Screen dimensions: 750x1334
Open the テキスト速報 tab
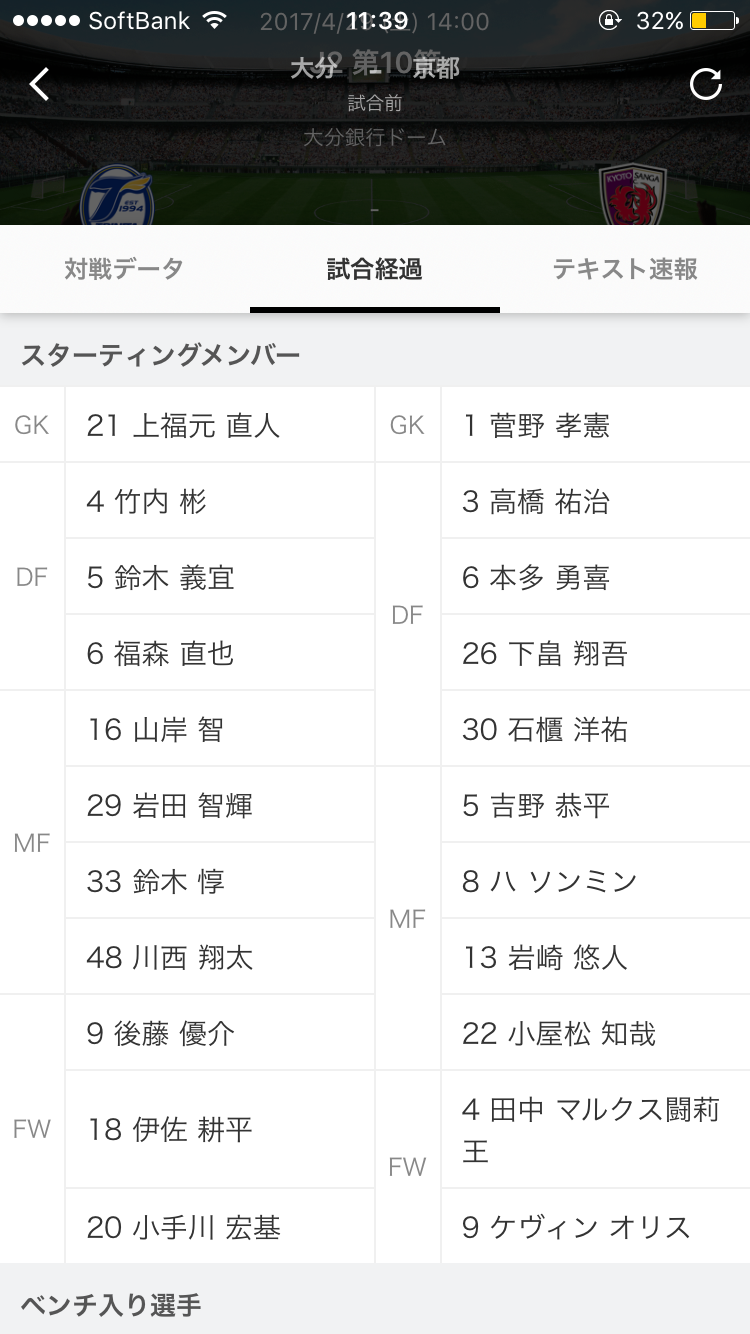tap(625, 269)
